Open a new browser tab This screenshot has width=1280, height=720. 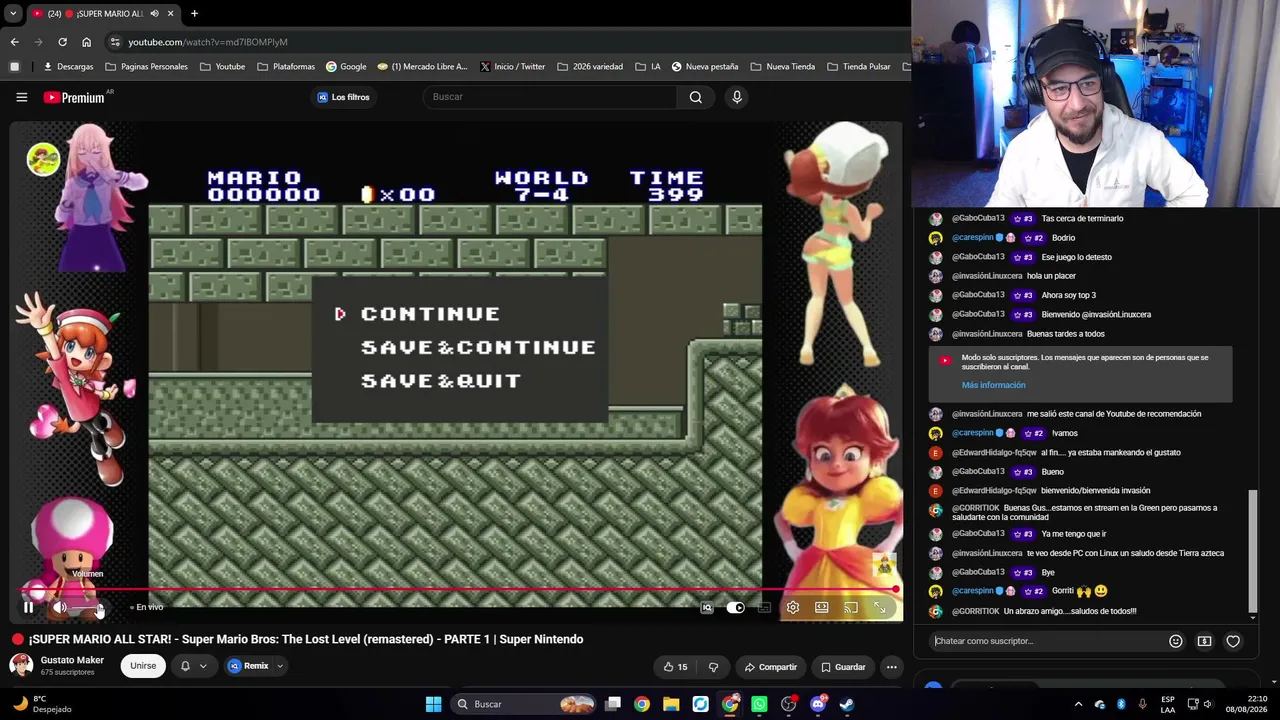coord(194,13)
